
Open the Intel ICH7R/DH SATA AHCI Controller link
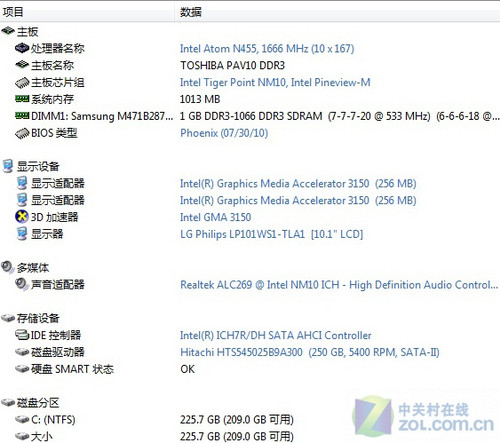click(276, 335)
